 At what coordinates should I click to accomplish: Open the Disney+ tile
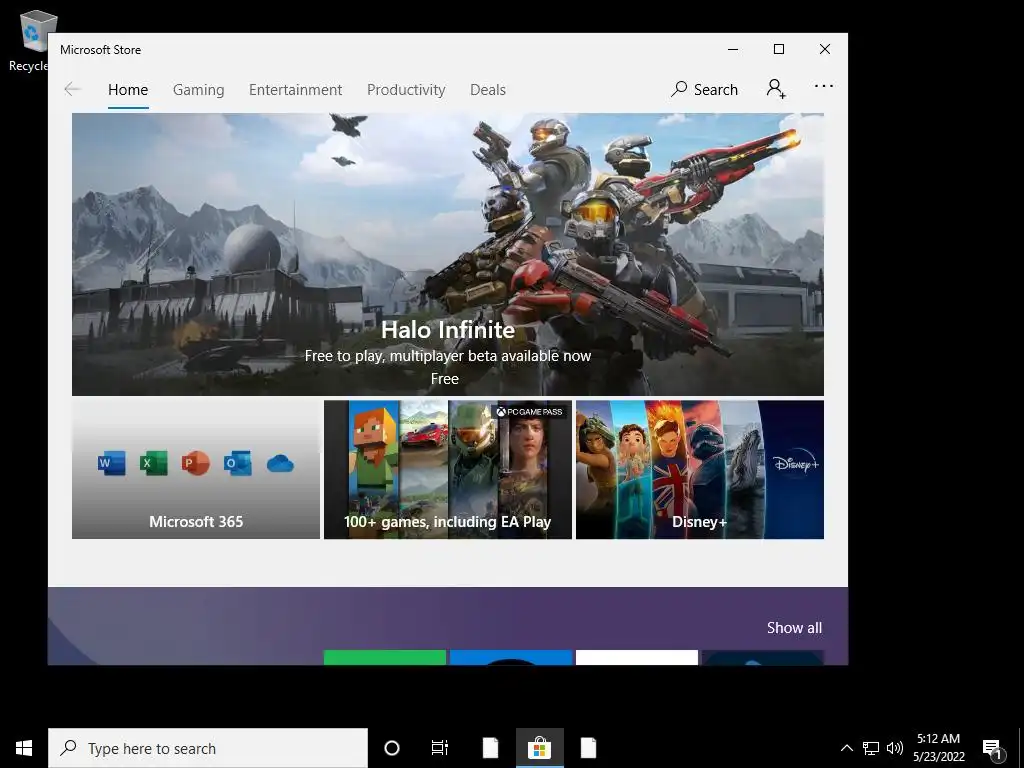click(x=699, y=470)
